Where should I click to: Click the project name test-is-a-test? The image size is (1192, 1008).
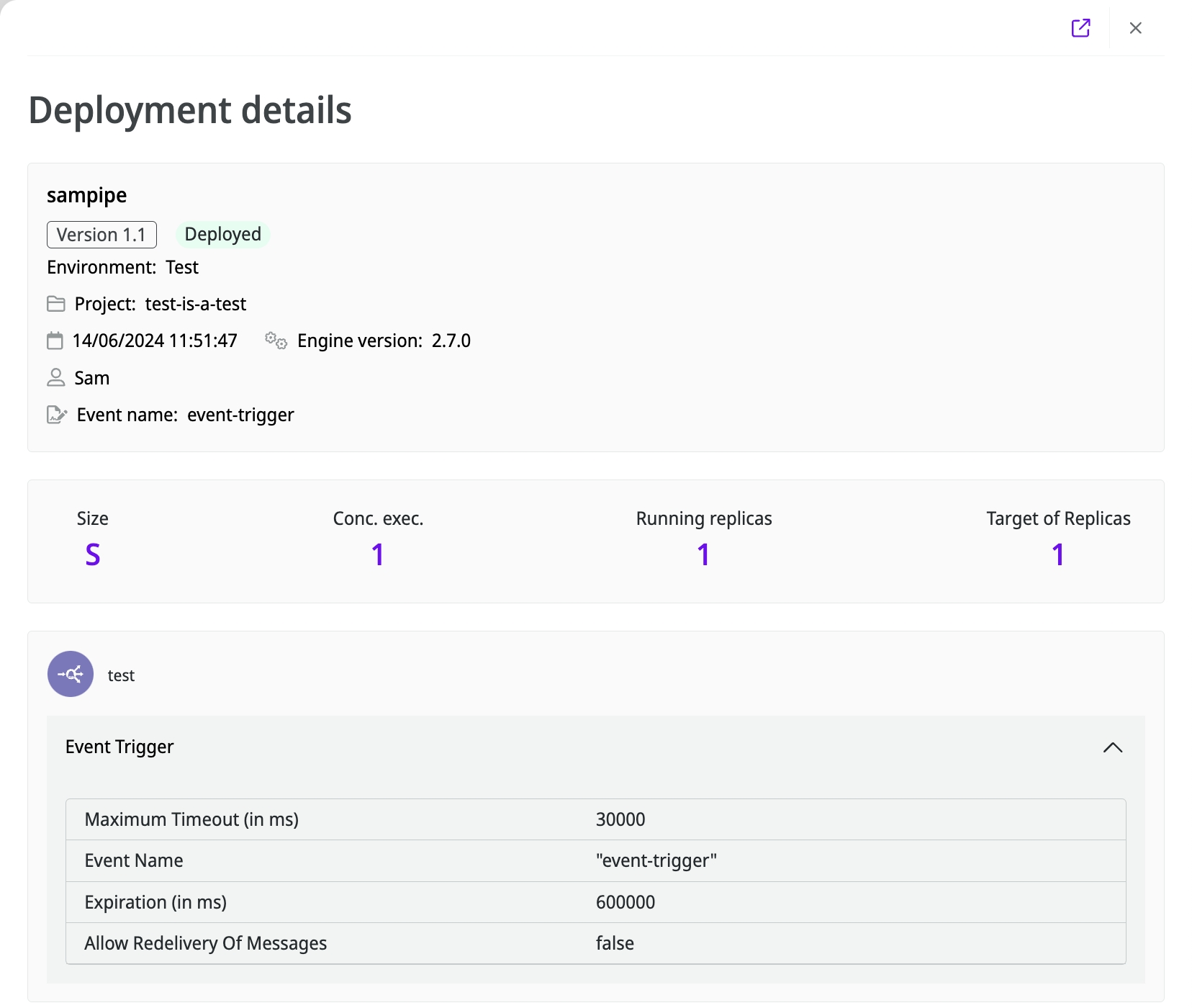click(196, 304)
